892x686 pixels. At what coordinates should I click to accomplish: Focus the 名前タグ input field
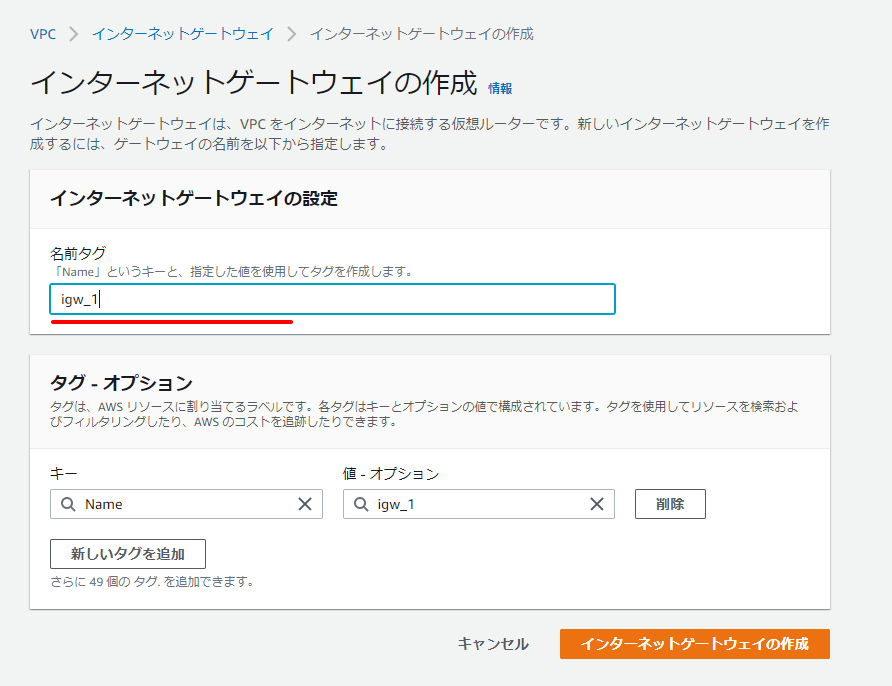tap(332, 299)
